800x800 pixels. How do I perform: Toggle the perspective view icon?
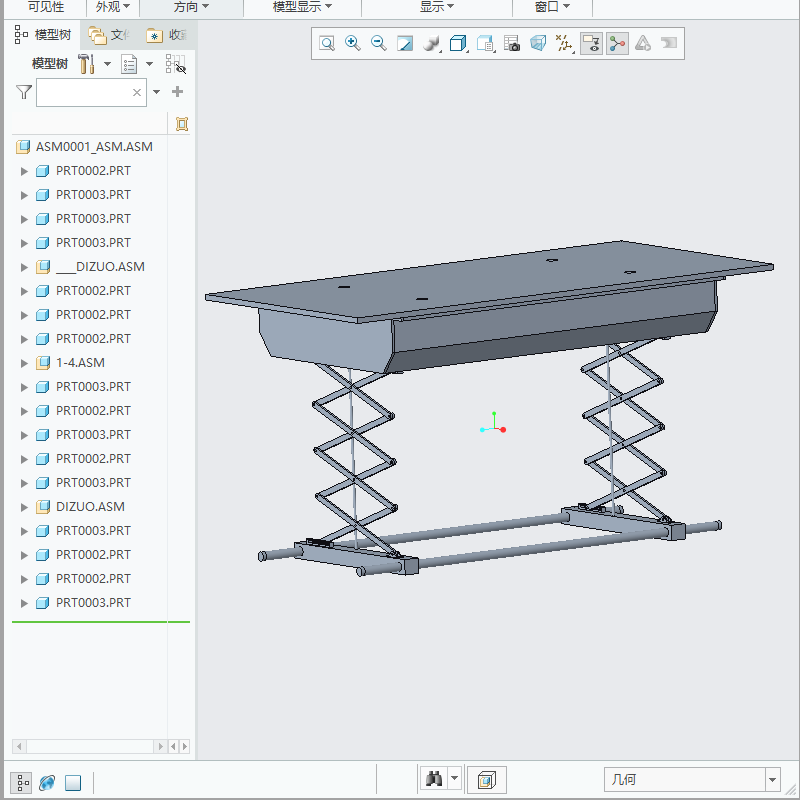538,43
